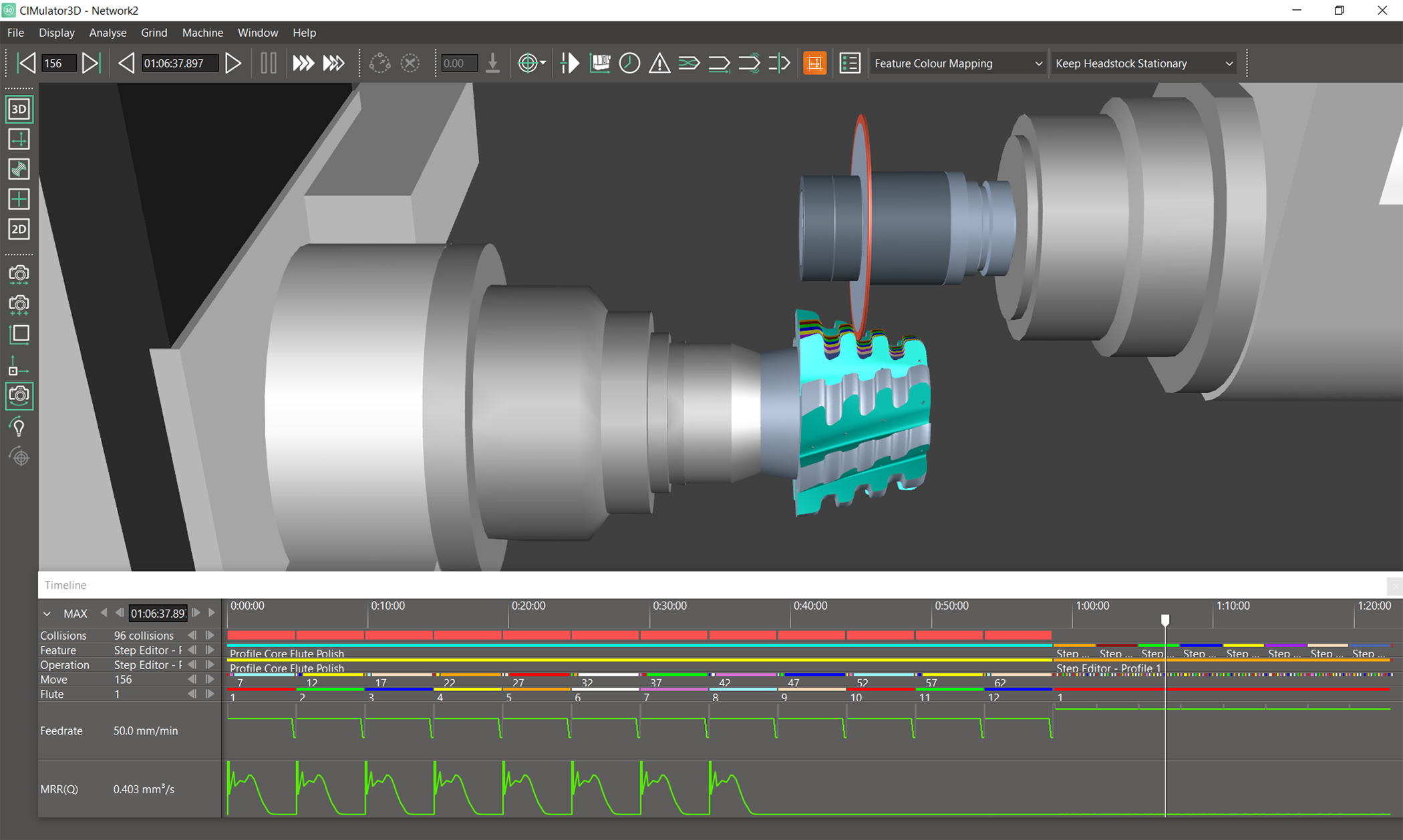The height and width of the screenshot is (840, 1403).
Task: Collapse the MAX section in the Timeline panel
Action: point(47,613)
